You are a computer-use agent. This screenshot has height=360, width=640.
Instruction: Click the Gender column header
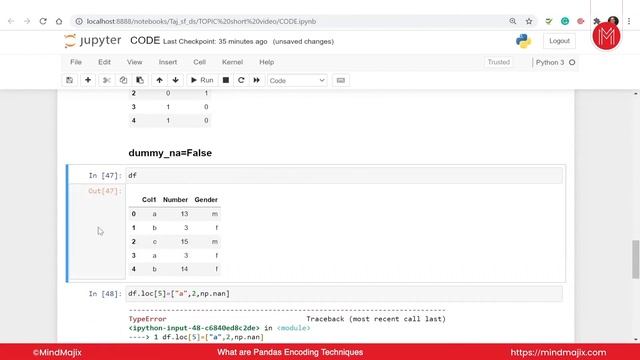(206, 200)
